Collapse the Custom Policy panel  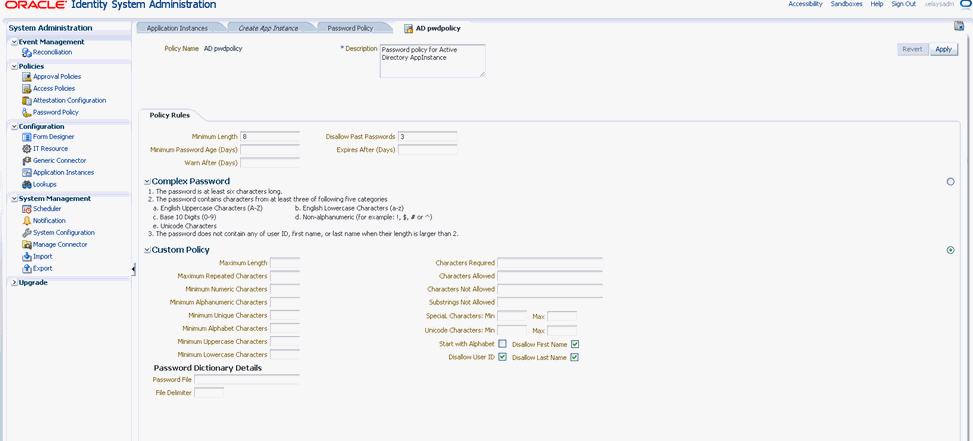click(x=147, y=250)
